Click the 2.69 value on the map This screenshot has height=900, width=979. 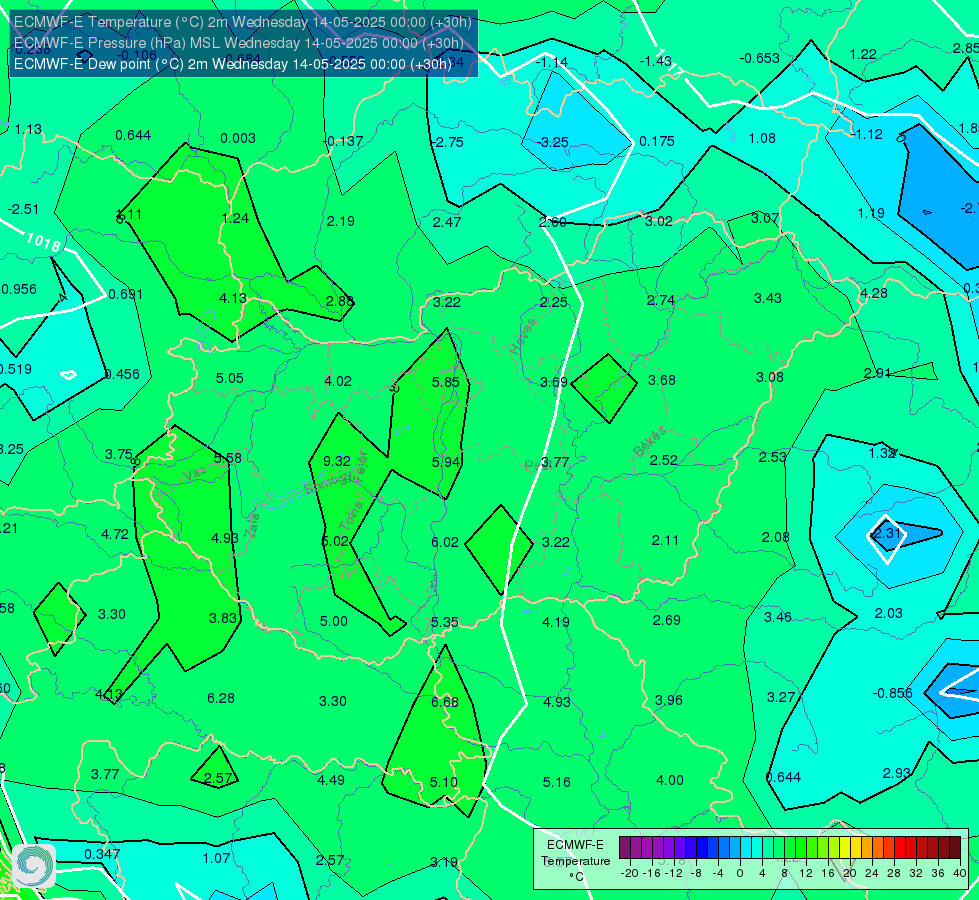tap(667, 620)
